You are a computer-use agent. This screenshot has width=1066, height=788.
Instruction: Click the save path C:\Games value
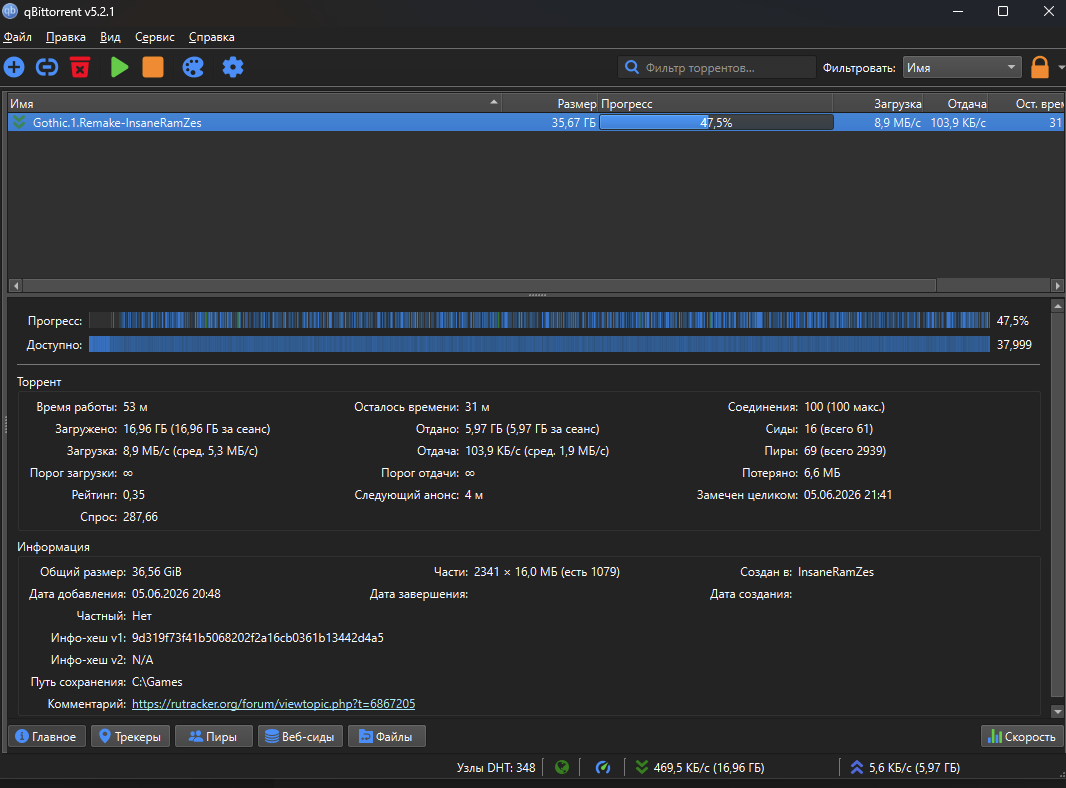click(x=157, y=682)
